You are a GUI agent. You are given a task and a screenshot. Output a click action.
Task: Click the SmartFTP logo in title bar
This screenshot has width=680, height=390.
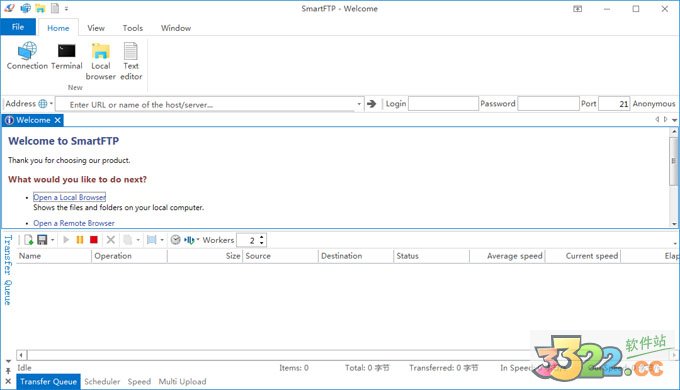pos(10,8)
